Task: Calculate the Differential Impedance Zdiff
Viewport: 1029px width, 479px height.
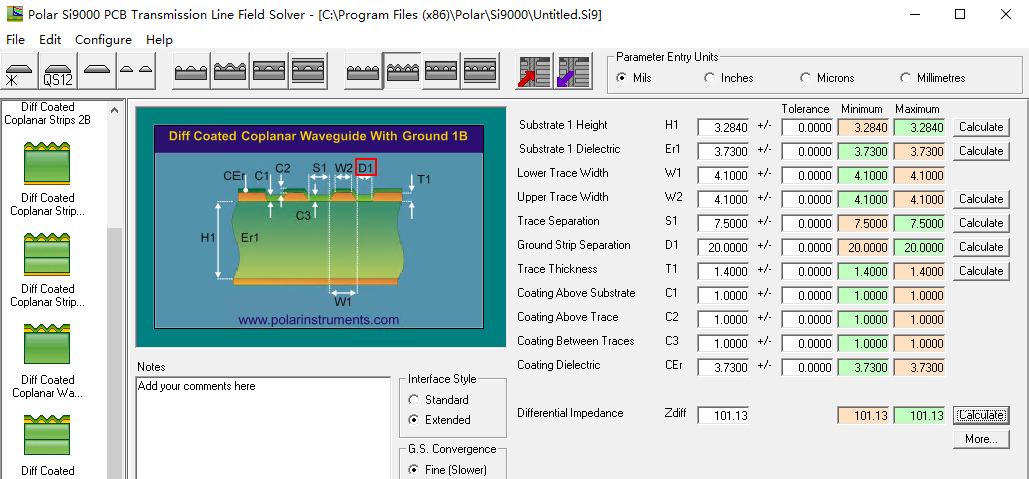Action: 980,415
